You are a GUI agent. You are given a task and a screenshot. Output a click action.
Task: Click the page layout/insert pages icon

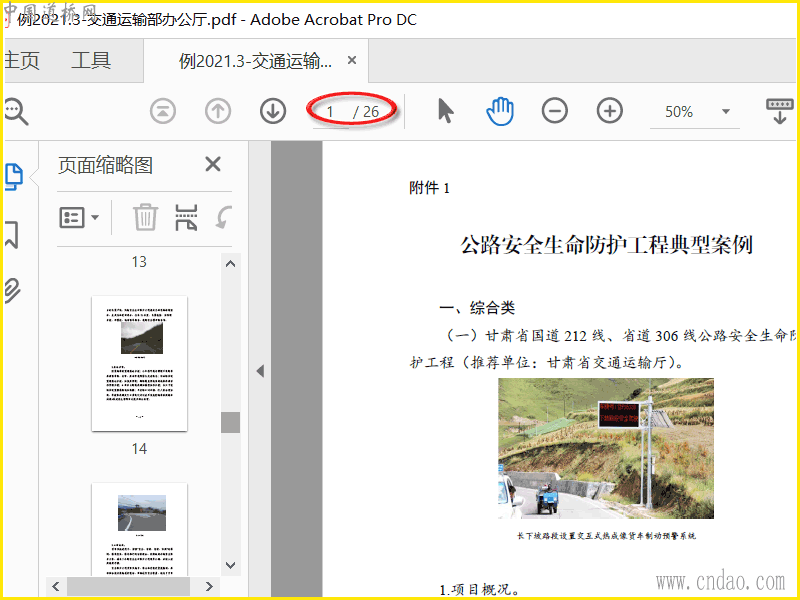pos(186,218)
